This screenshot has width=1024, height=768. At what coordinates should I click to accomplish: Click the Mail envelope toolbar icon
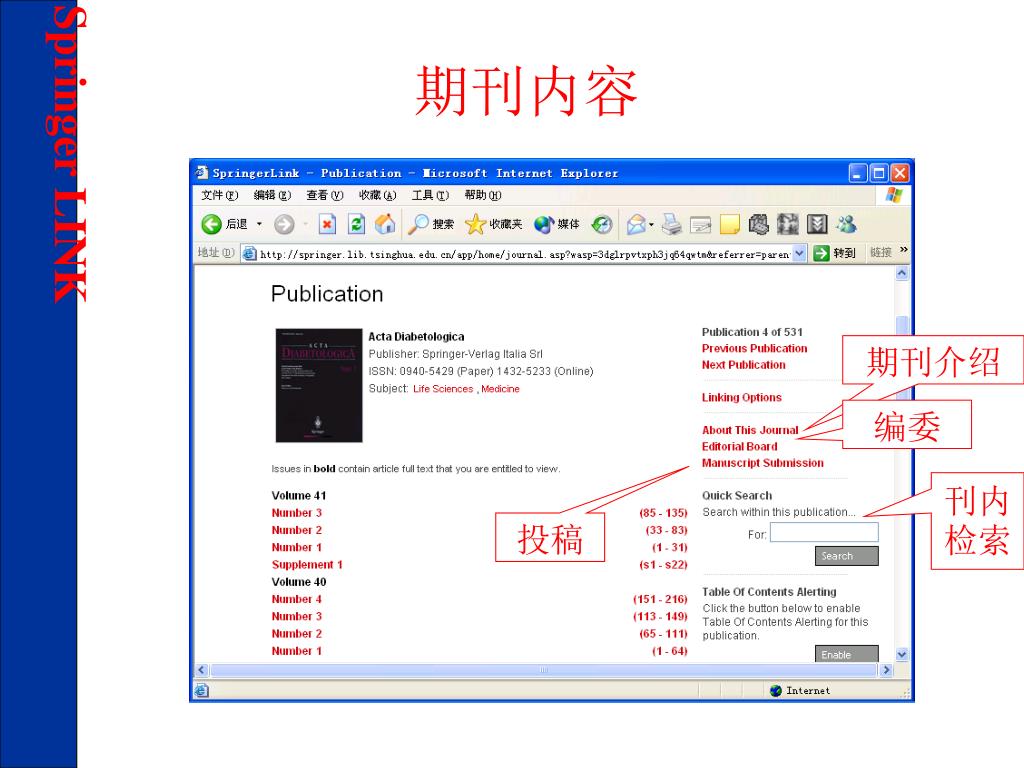[635, 225]
